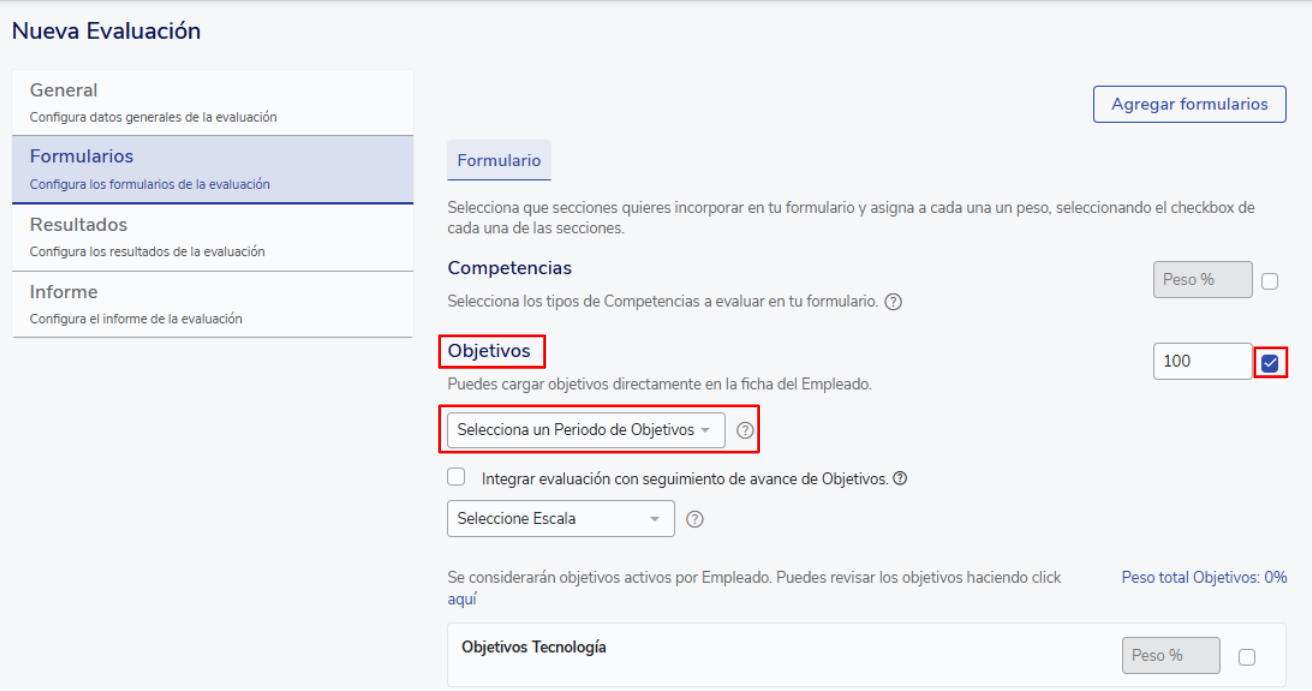This screenshot has height=691, width=1312.
Task: Enable the Competencias section checkbox
Action: pos(1270,281)
